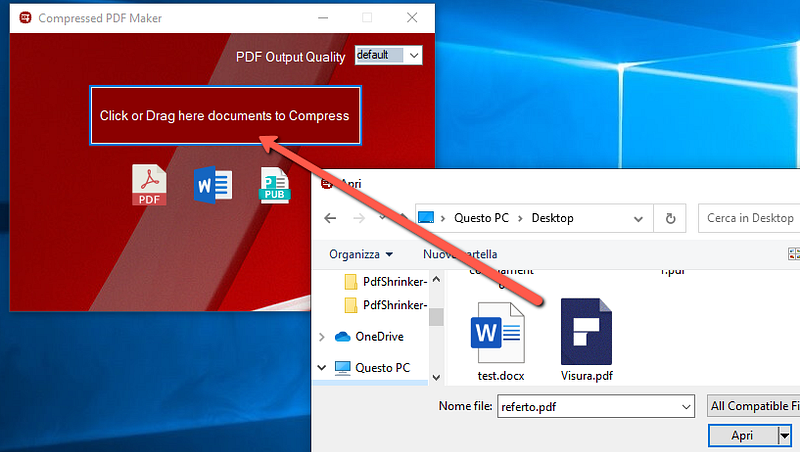Click the Word document icon in Compressed PDF Maker
Image resolution: width=800 pixels, height=452 pixels.
coord(213,185)
